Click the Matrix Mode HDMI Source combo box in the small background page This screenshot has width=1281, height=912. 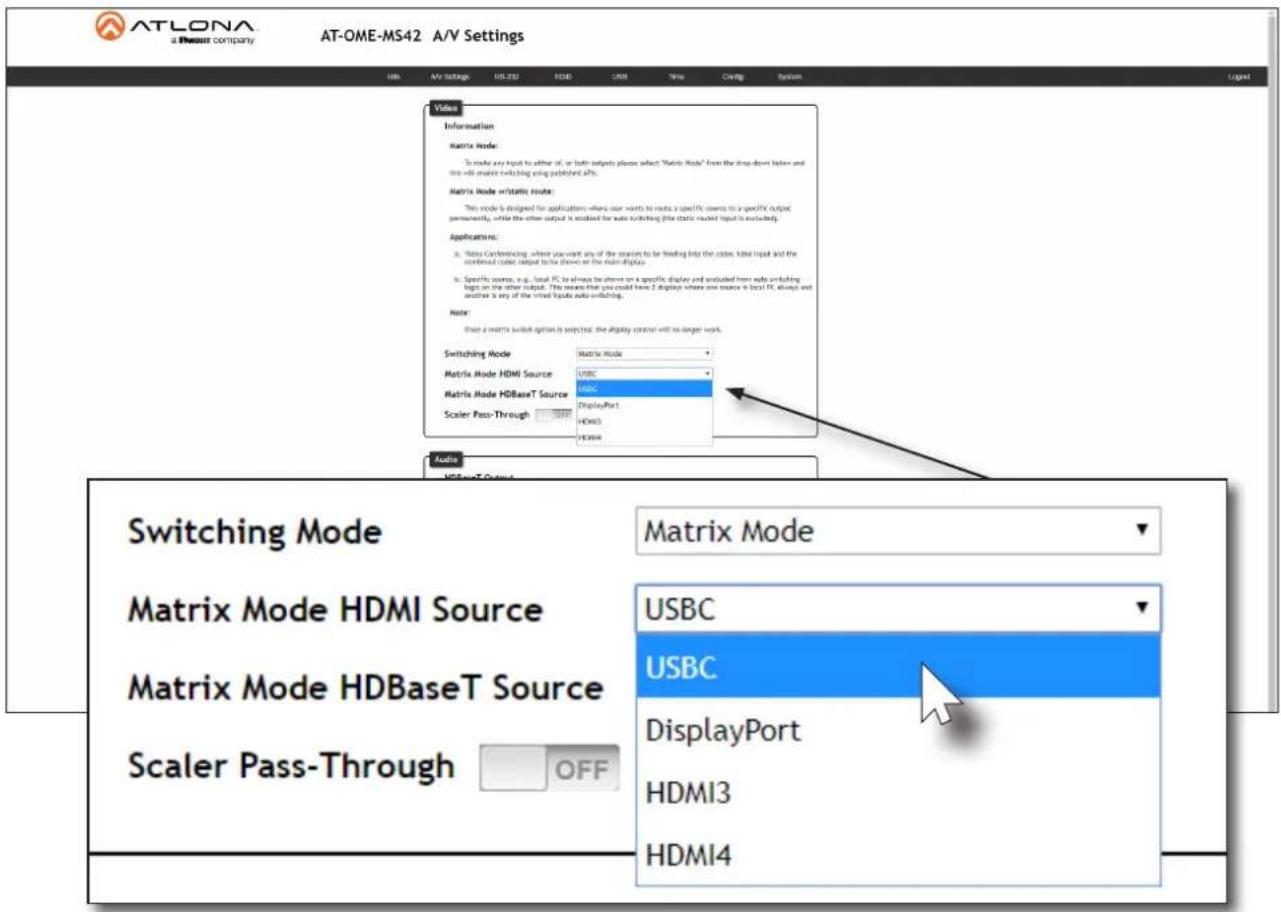point(644,373)
